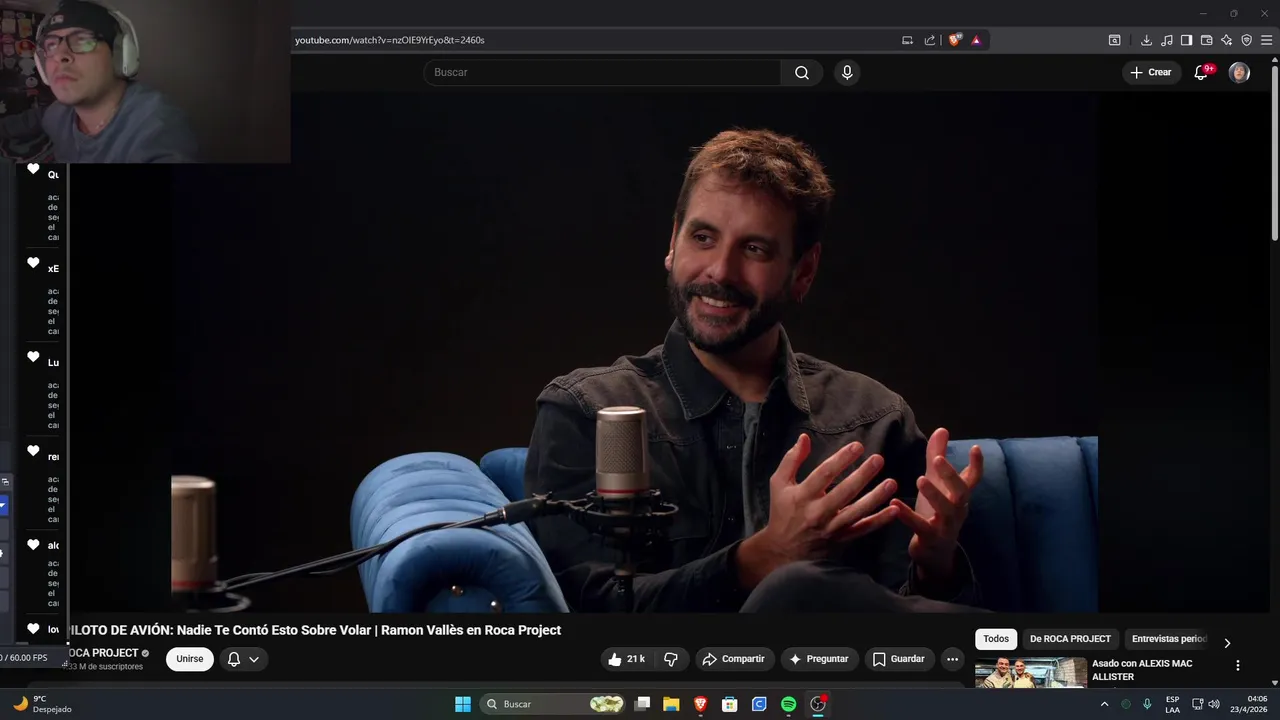The width and height of the screenshot is (1280, 720).
Task: Open Brave browser from taskbar
Action: 700,704
